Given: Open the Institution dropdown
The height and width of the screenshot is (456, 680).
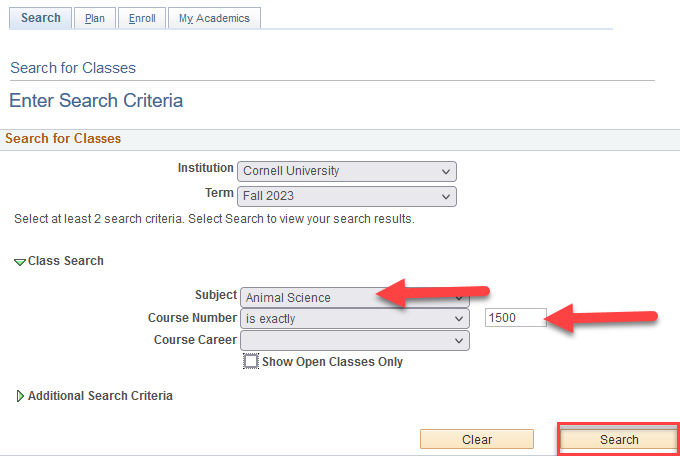Looking at the screenshot, I should (347, 171).
